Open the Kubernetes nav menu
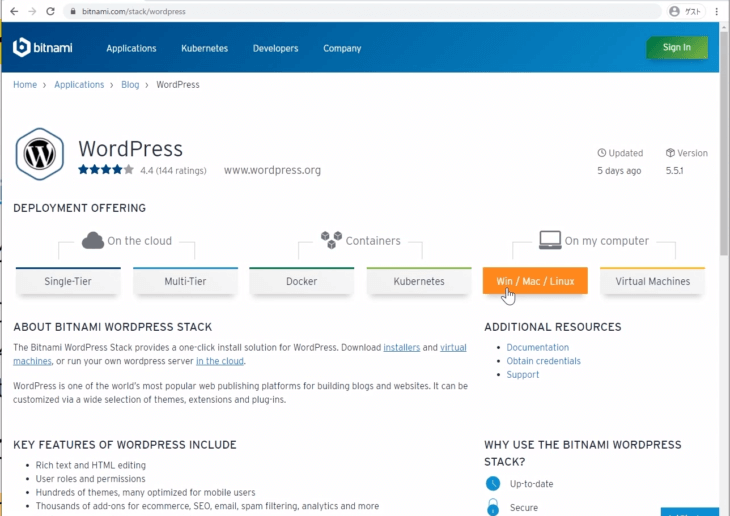This screenshot has height=516, width=730. (204, 48)
